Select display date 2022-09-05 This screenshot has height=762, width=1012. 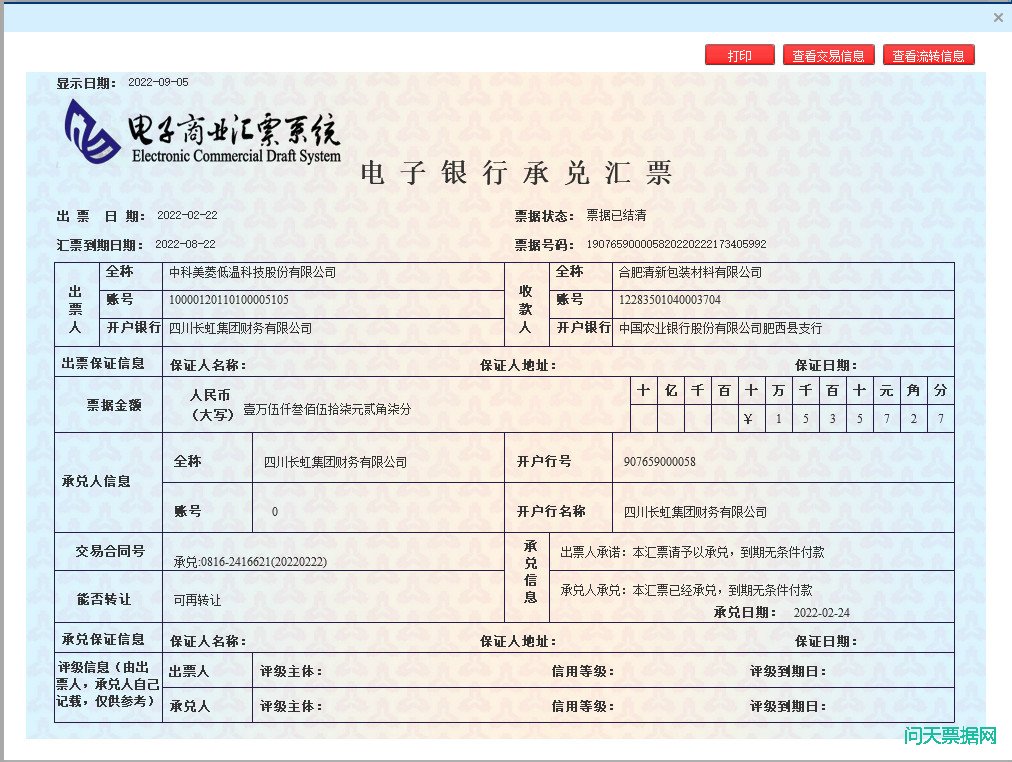(x=158, y=82)
